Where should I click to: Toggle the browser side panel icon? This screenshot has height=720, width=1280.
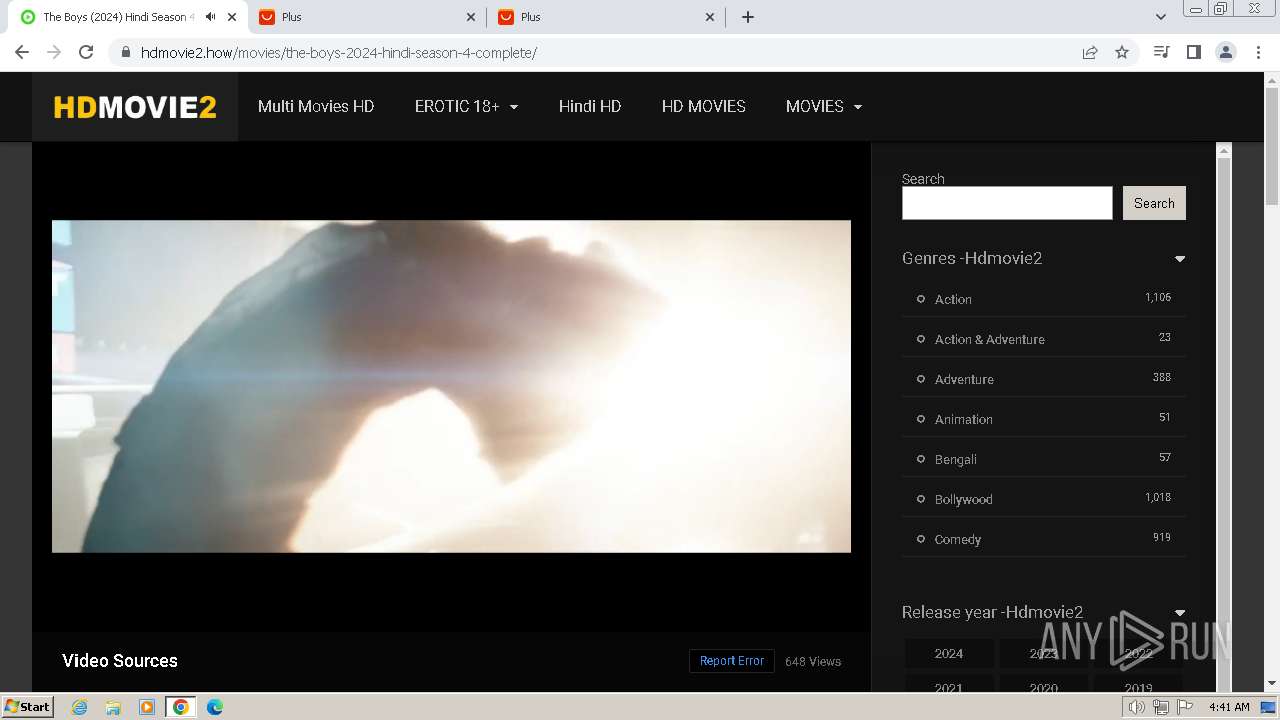pyautogui.click(x=1193, y=52)
